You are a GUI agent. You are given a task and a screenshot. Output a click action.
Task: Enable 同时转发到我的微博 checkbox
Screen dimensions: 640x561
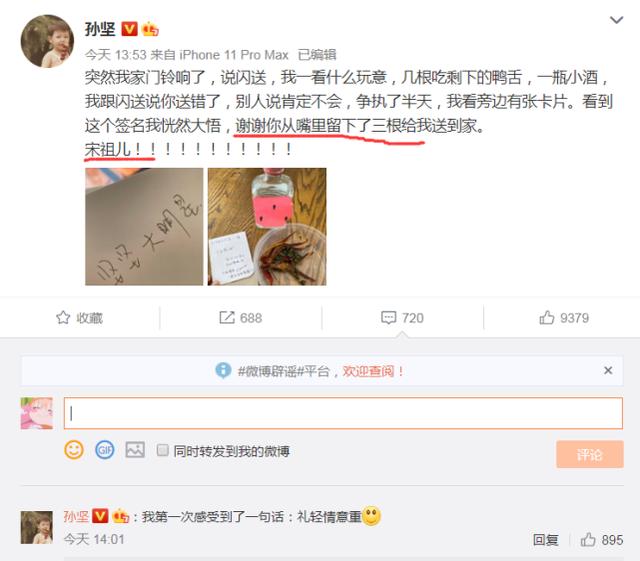[x=162, y=450]
